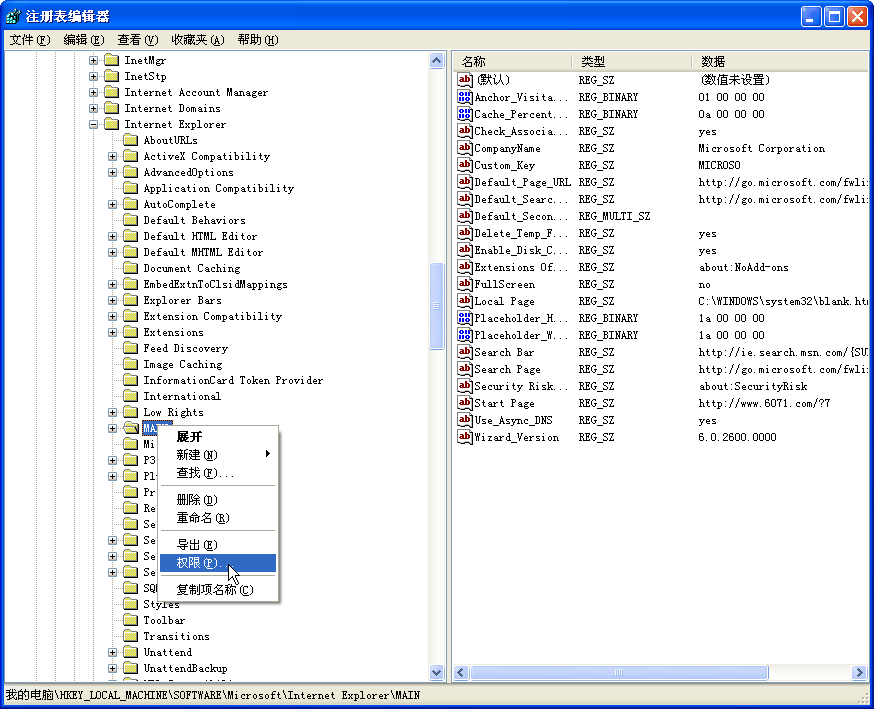Select the Transitions key in the tree
874x709 pixels.
click(176, 636)
